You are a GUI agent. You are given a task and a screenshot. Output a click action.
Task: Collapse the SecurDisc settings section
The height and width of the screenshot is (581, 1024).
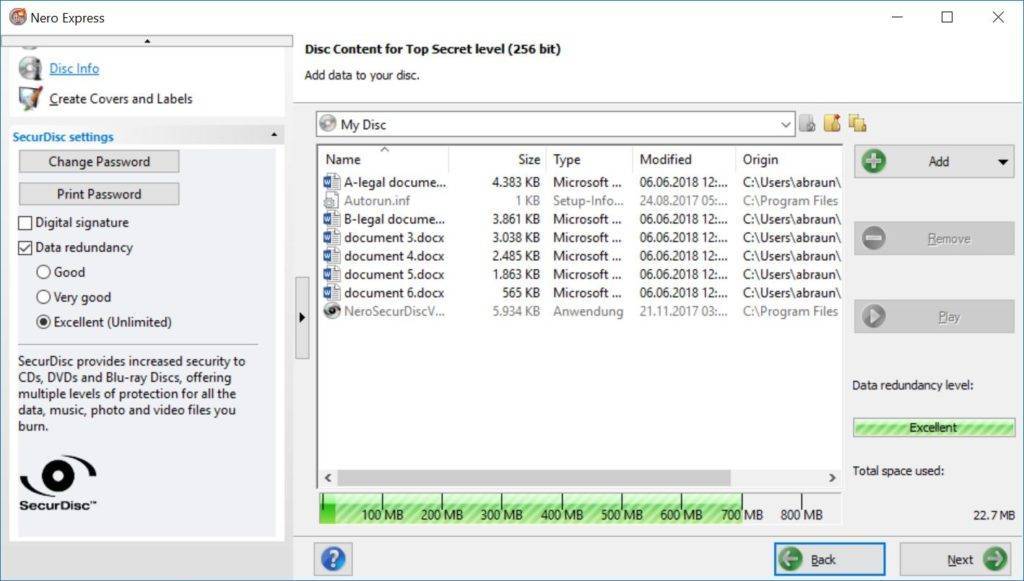tap(274, 136)
